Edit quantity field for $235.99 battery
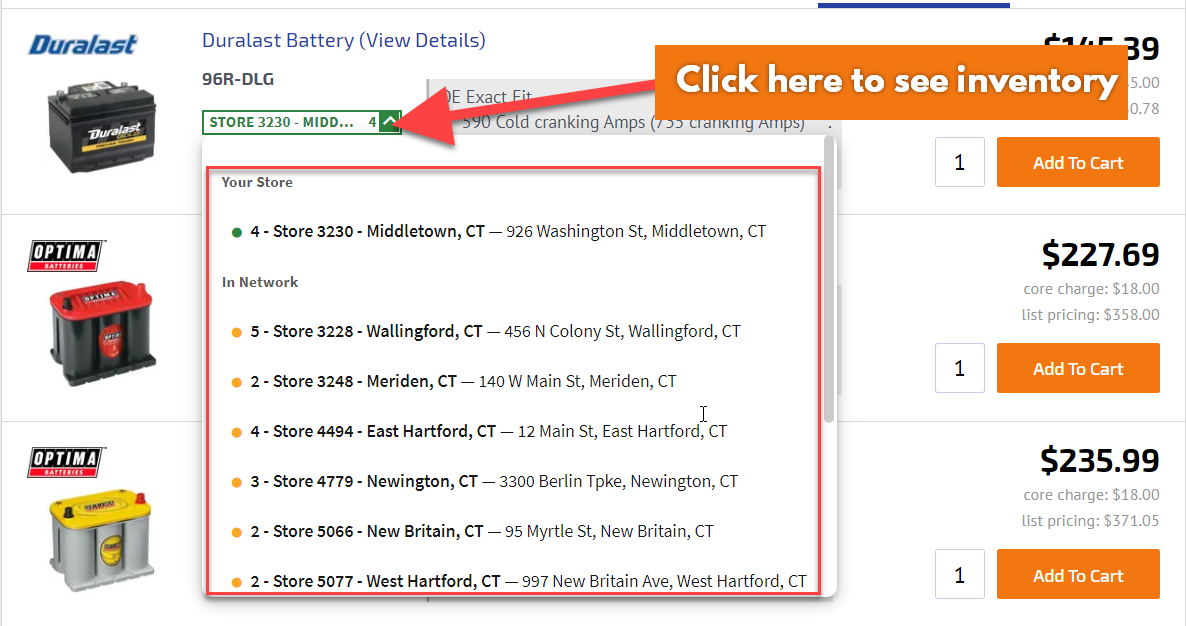The height and width of the screenshot is (626, 1186). [960, 575]
